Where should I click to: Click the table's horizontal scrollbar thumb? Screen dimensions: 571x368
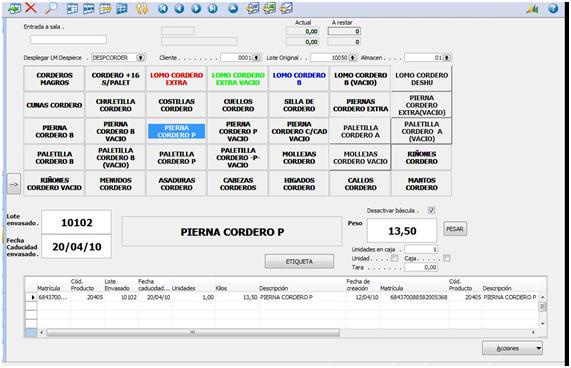[193, 332]
